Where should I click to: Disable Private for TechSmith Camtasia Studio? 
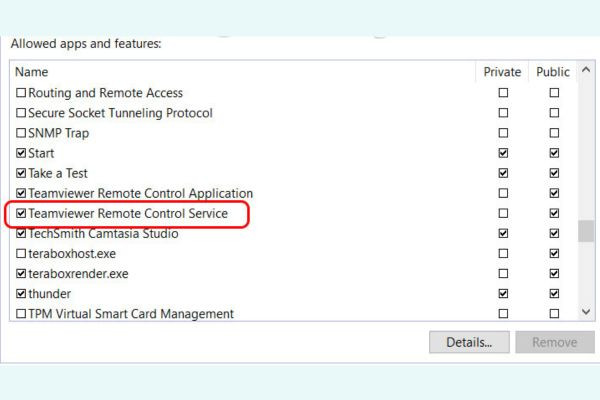503,233
